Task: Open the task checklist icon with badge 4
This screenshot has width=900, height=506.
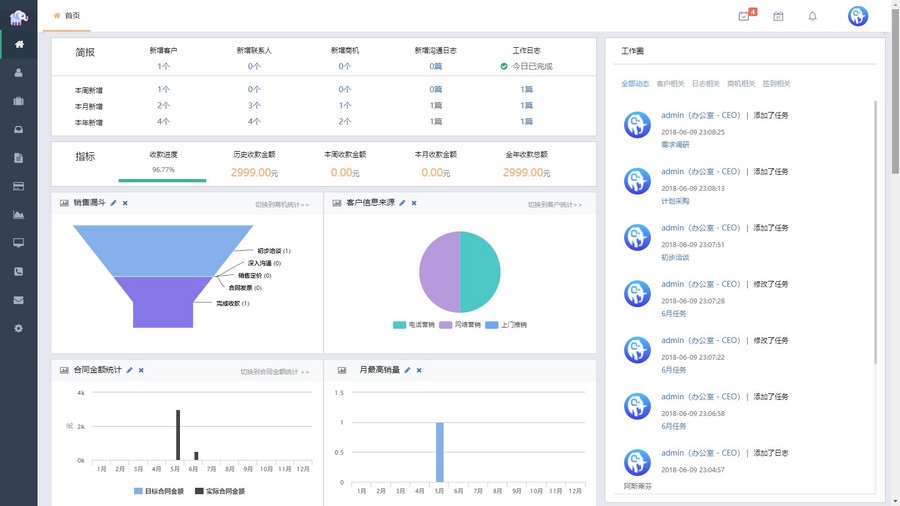Action: point(745,15)
